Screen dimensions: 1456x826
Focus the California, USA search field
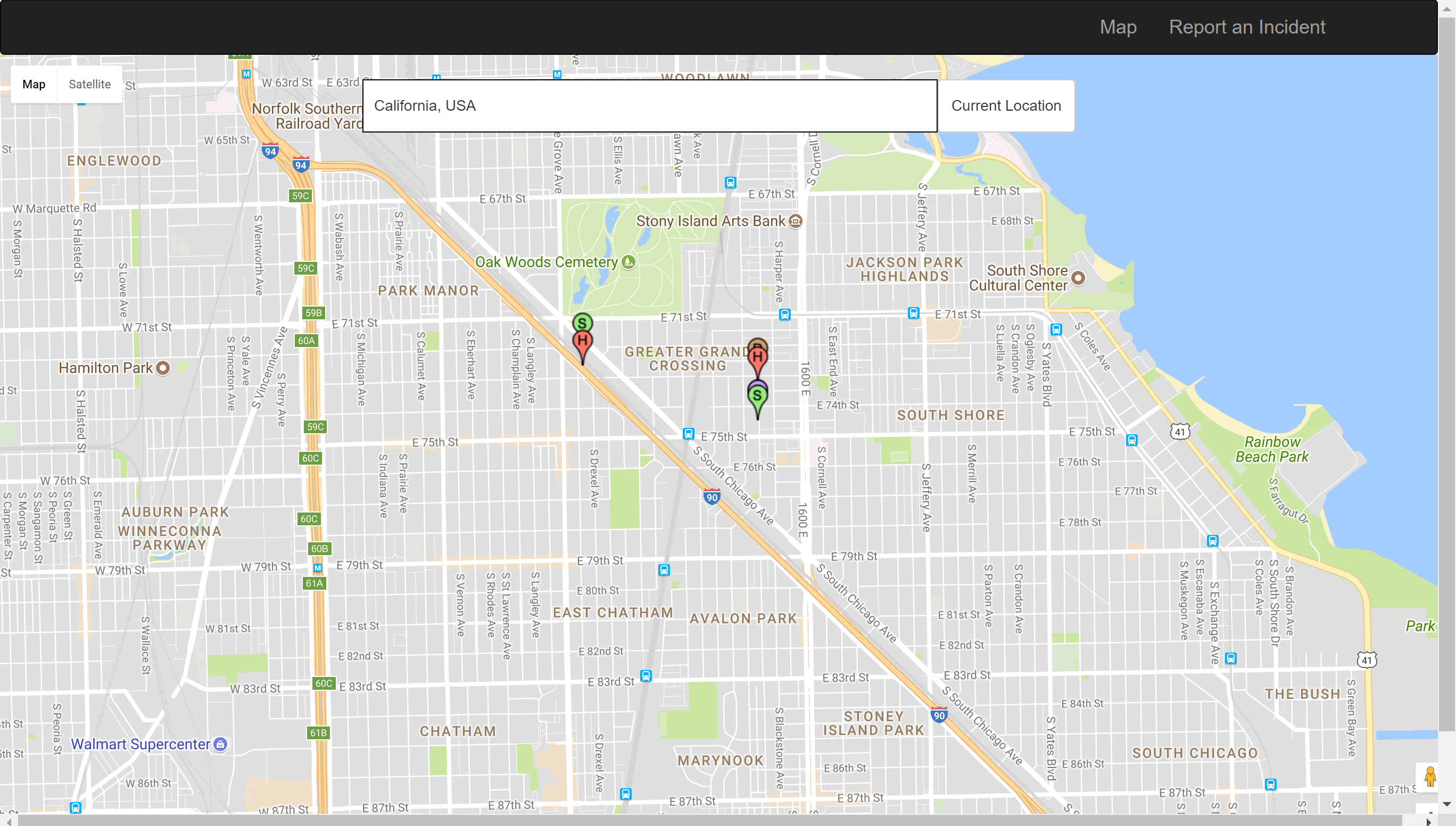(x=649, y=106)
